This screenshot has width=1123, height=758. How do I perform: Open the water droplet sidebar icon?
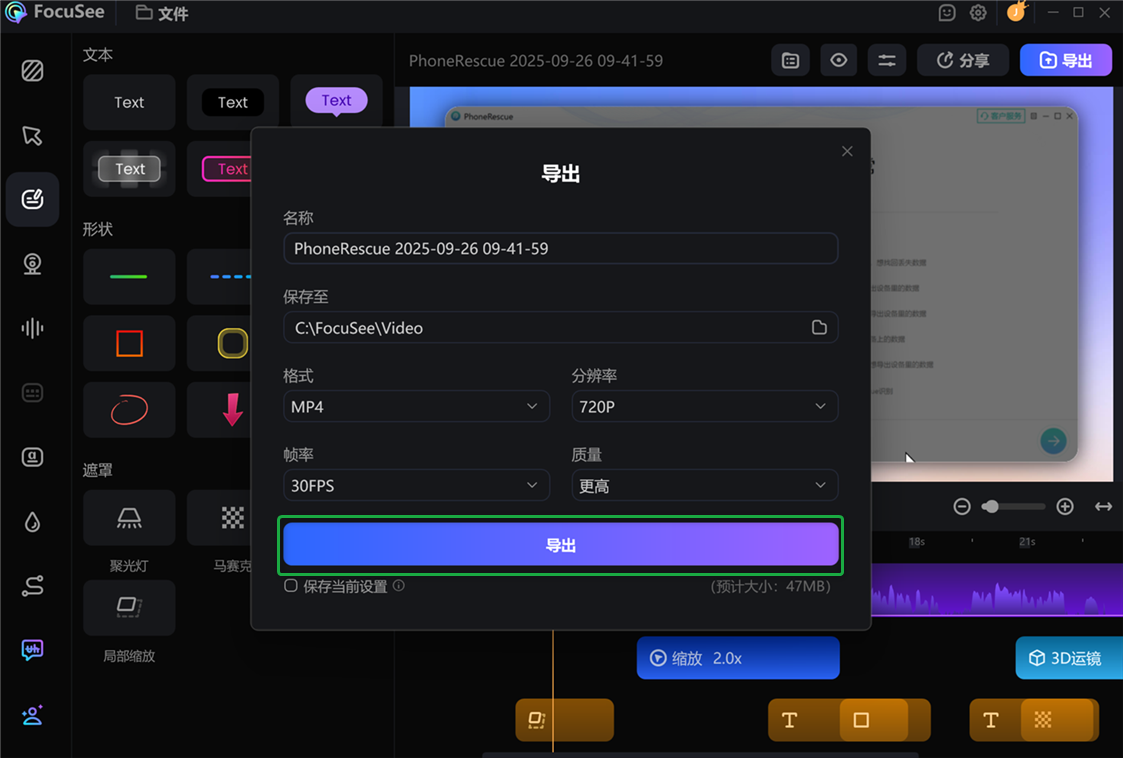32,522
